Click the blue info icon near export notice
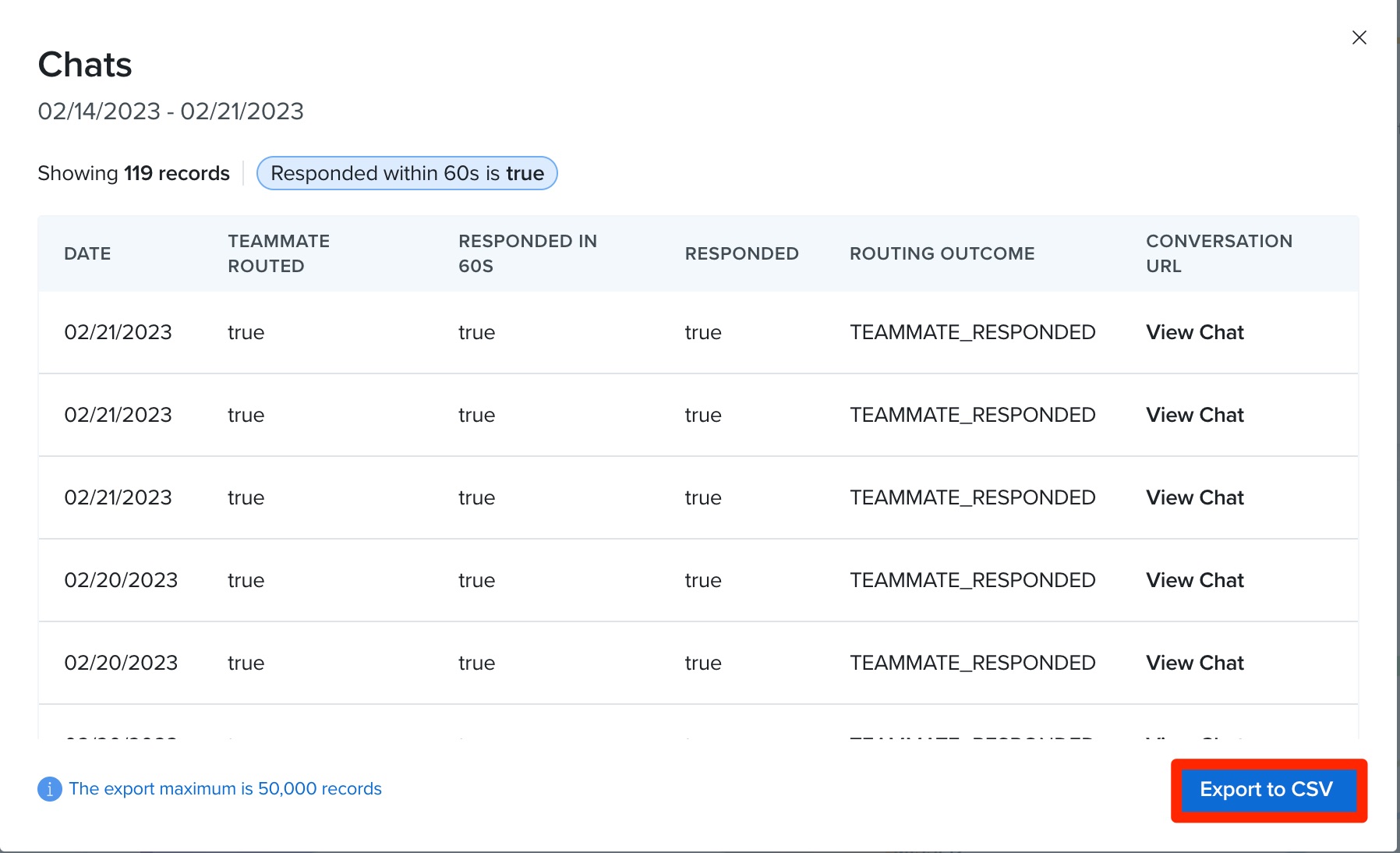The height and width of the screenshot is (853, 1400). (49, 789)
